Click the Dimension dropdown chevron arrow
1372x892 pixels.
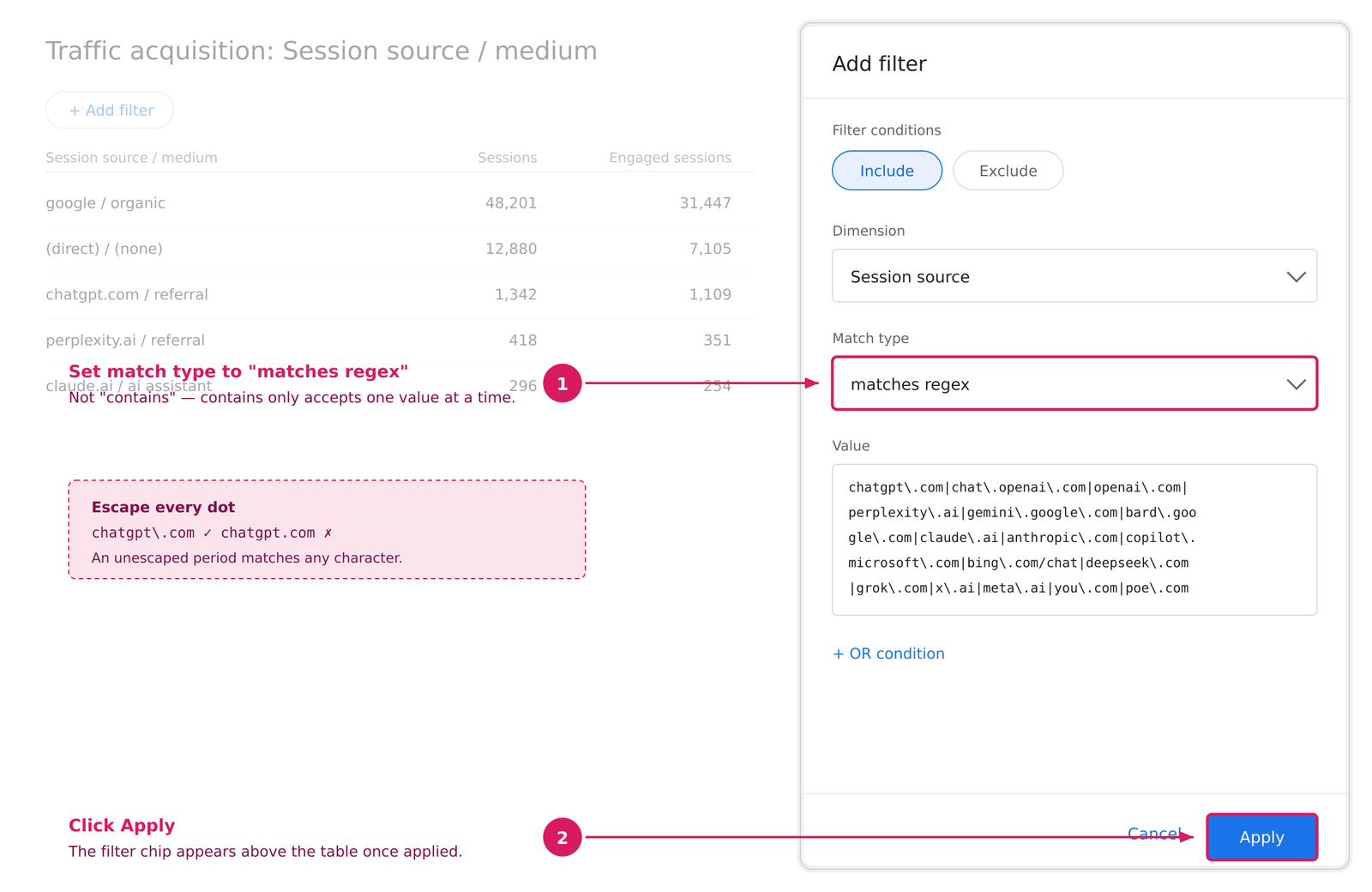tap(1296, 277)
